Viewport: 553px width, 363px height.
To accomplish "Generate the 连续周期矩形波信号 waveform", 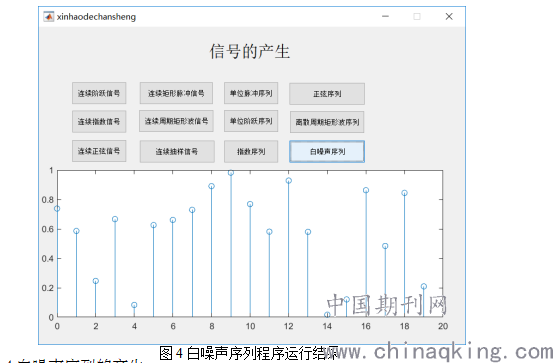I will pyautogui.click(x=176, y=121).
